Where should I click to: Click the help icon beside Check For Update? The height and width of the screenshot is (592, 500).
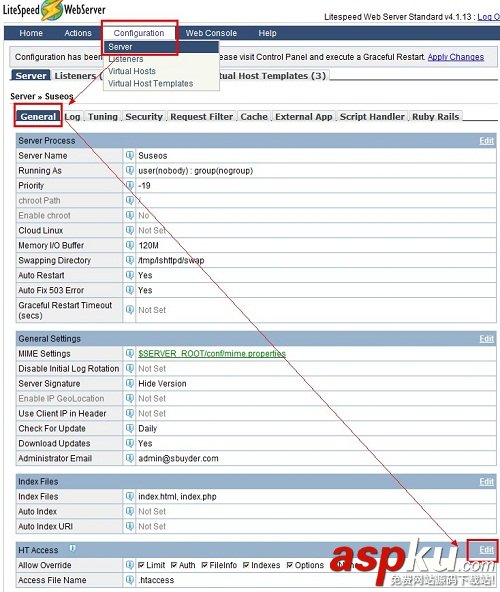[130, 428]
